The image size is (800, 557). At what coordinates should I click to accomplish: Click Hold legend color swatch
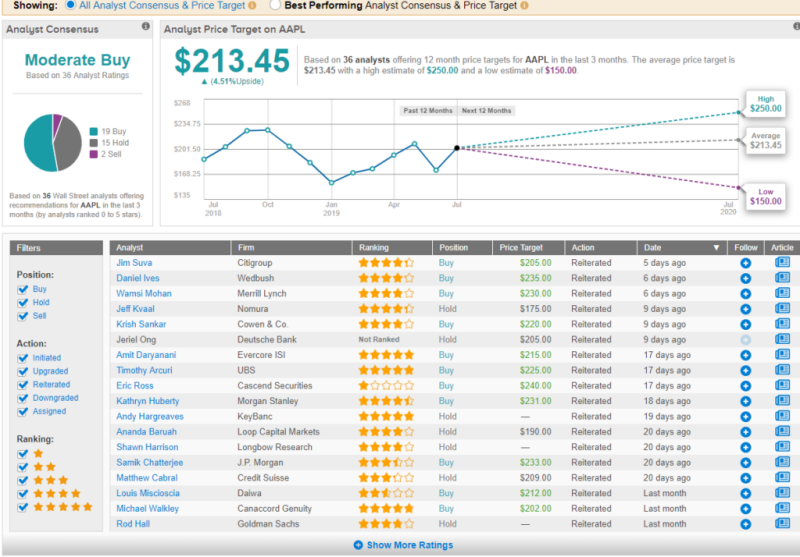pyautogui.click(x=93, y=143)
